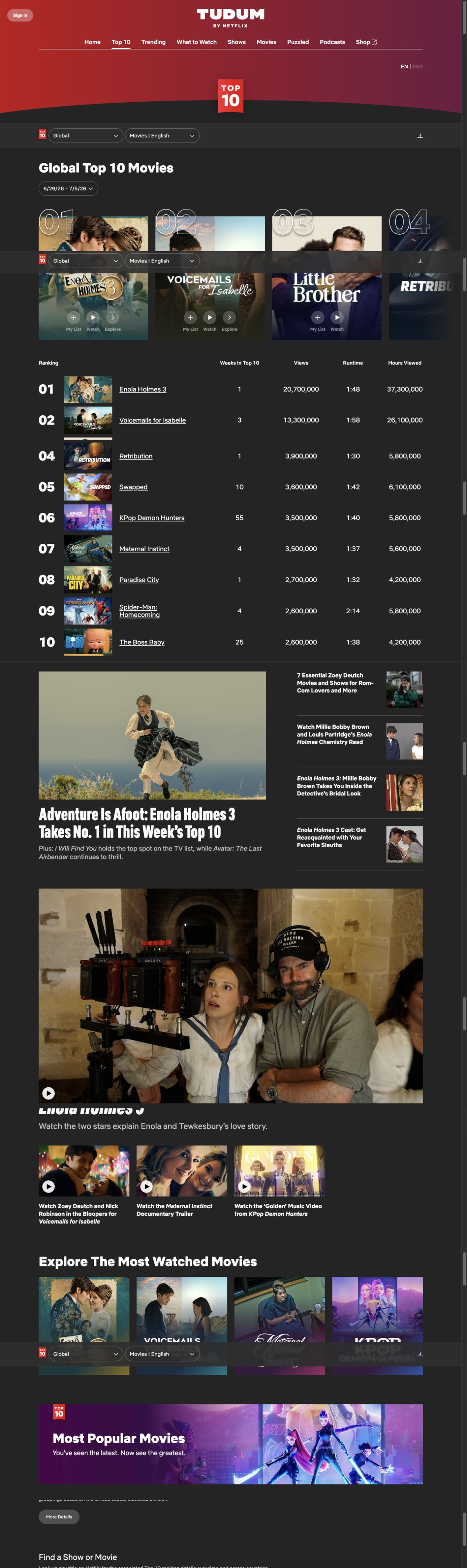Go to the Home nav item
This screenshot has height=1568, width=467.
(x=92, y=42)
